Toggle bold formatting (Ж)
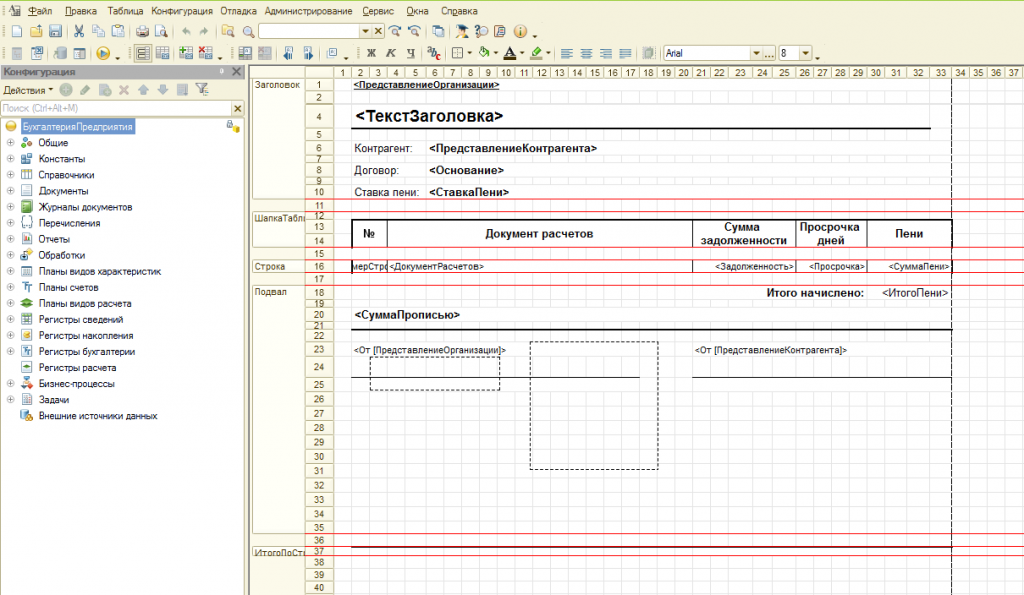Image resolution: width=1024 pixels, height=595 pixels. [371, 53]
